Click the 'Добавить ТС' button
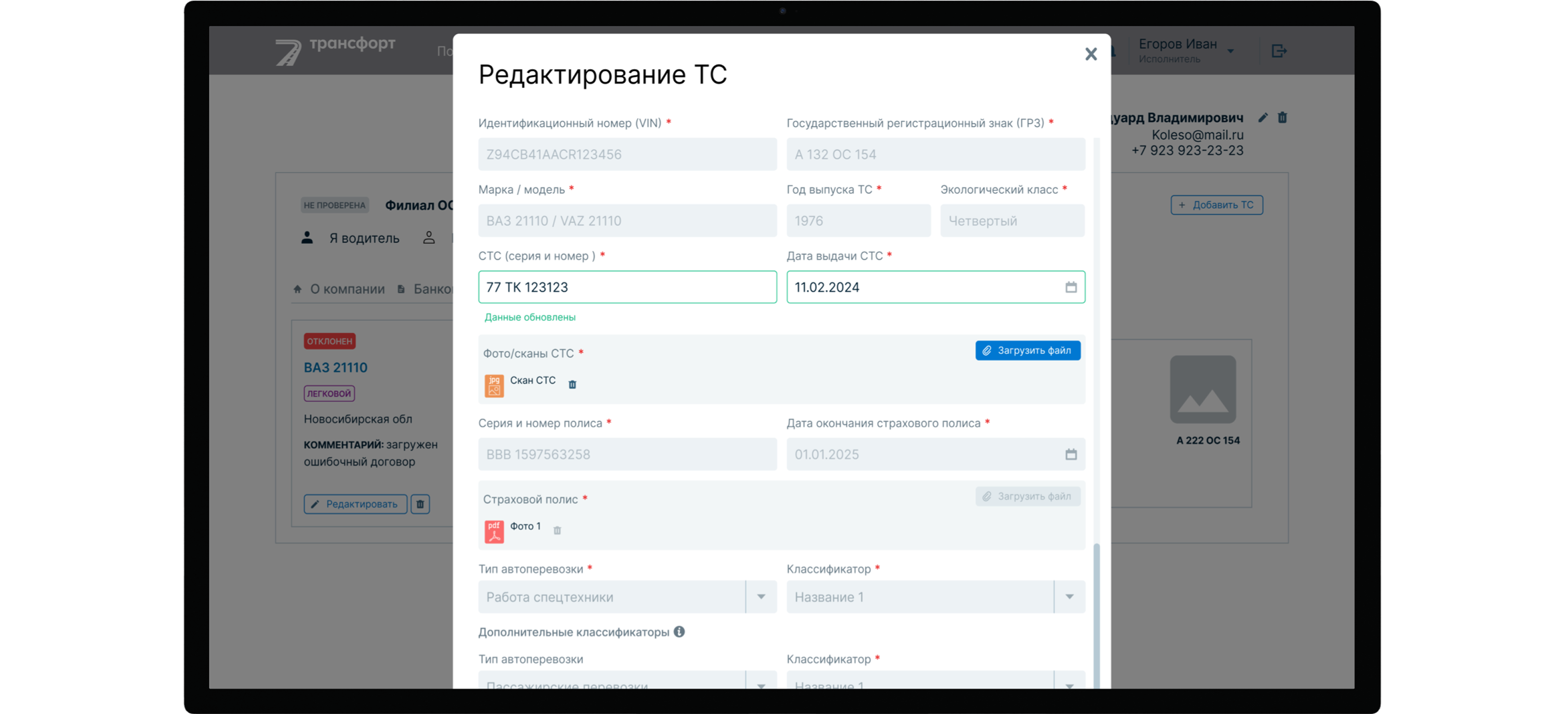This screenshot has height=714, width=1568. point(1216,205)
